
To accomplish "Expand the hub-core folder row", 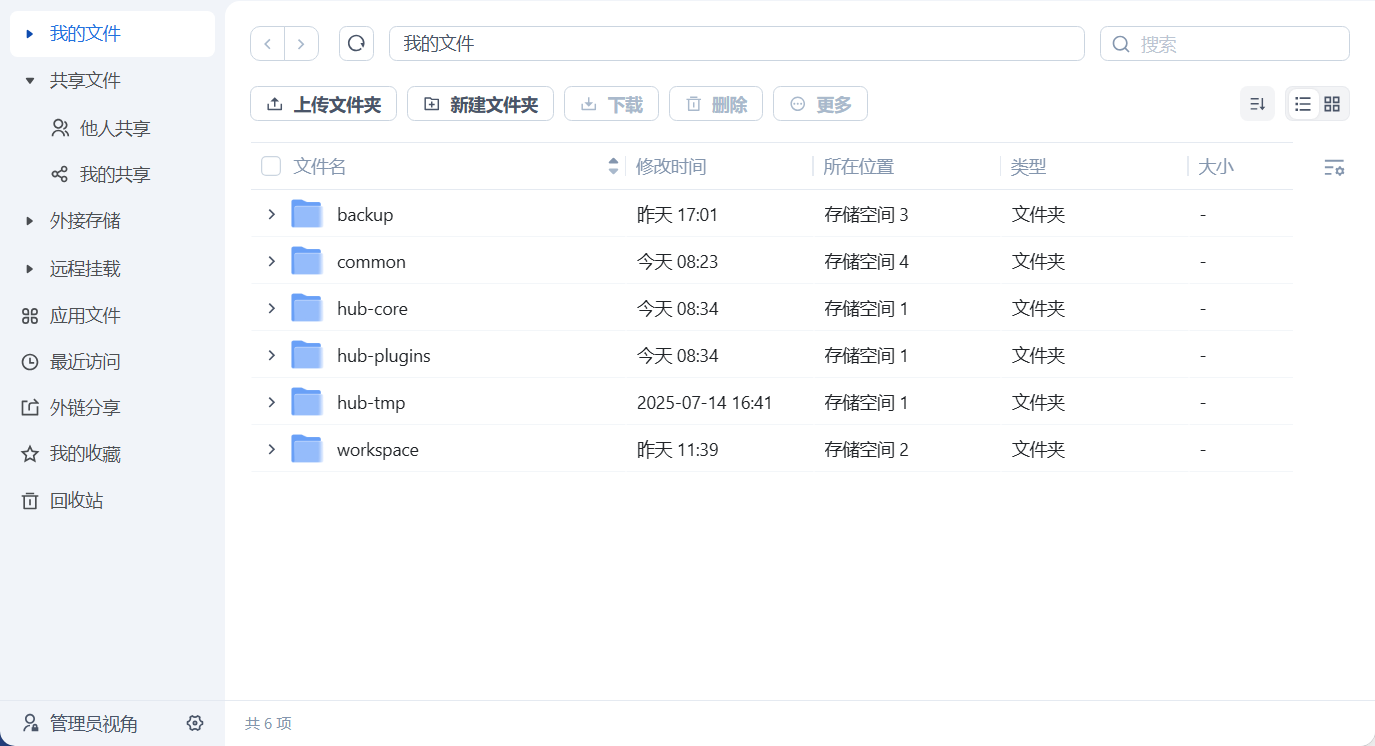I will click(x=271, y=308).
